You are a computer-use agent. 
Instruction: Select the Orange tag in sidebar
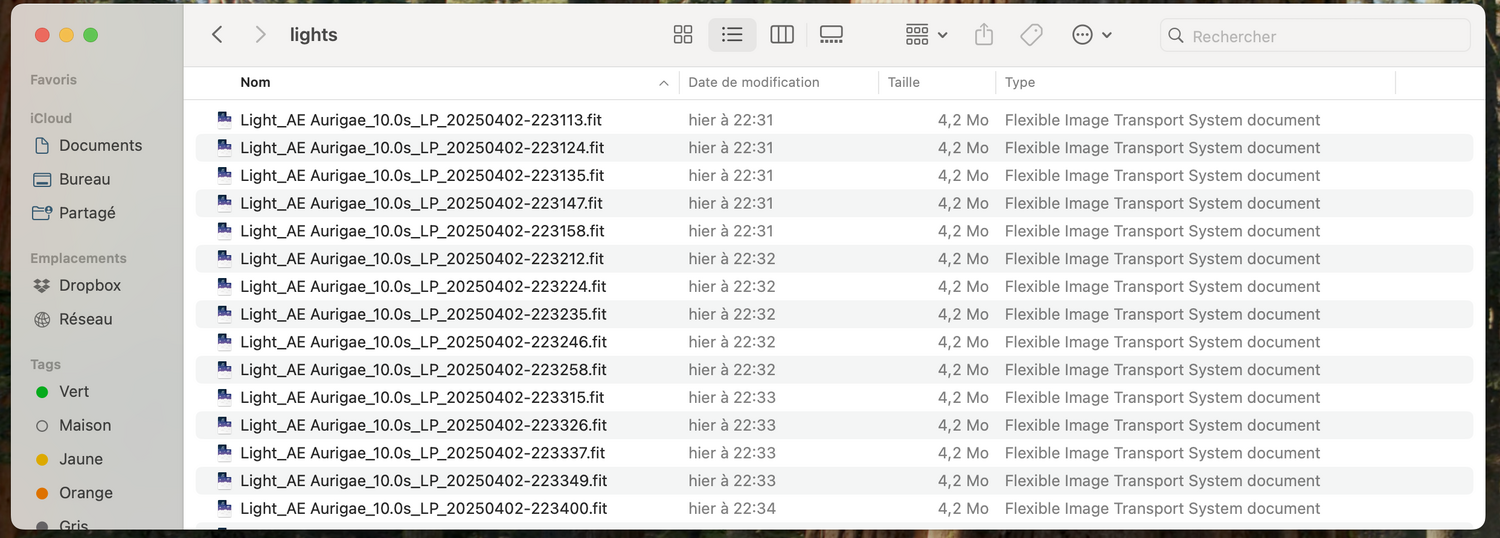(86, 493)
